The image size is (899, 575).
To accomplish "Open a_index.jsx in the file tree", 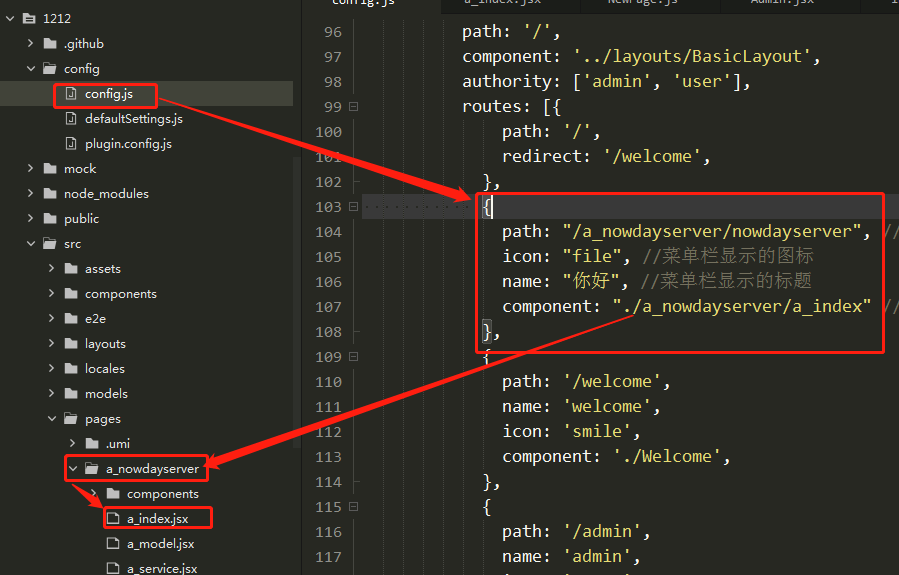I will (x=158, y=519).
